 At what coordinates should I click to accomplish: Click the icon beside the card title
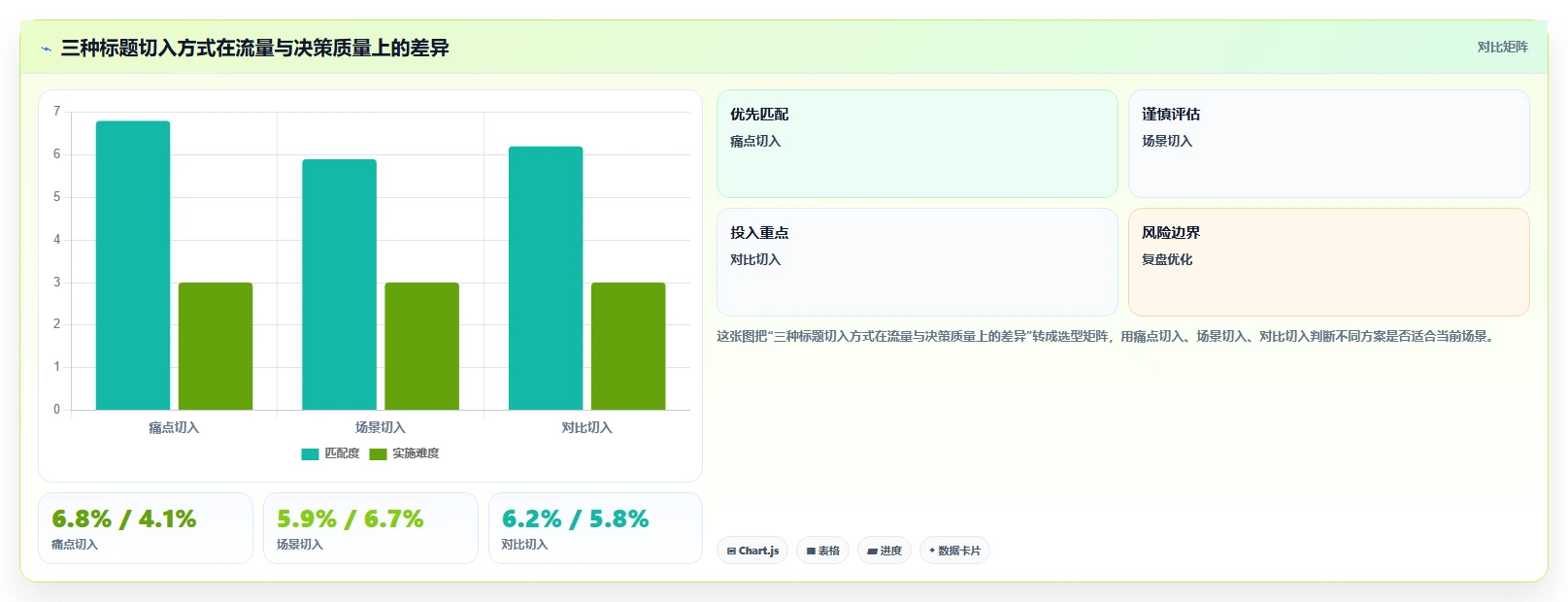click(x=46, y=49)
